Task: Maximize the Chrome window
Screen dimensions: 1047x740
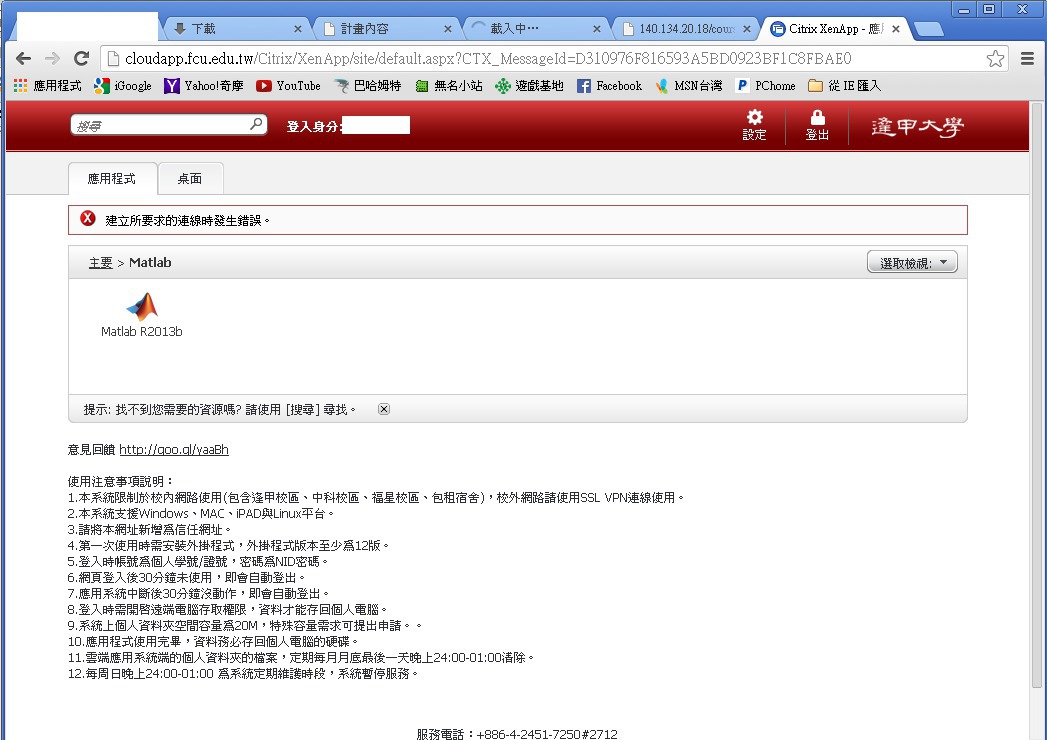Action: [989, 9]
